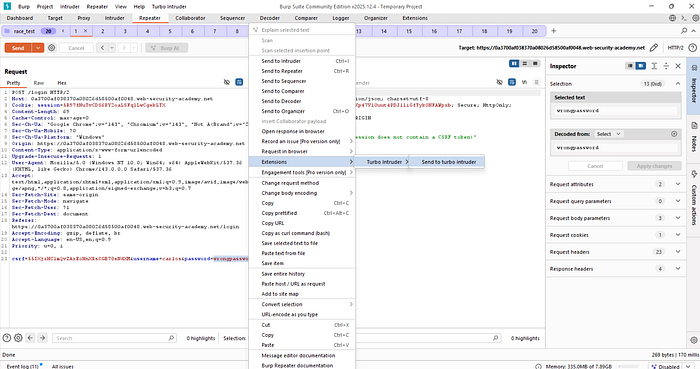Switch request view to Raw
Viewport: 700px width, 369px height.
pos(39,83)
